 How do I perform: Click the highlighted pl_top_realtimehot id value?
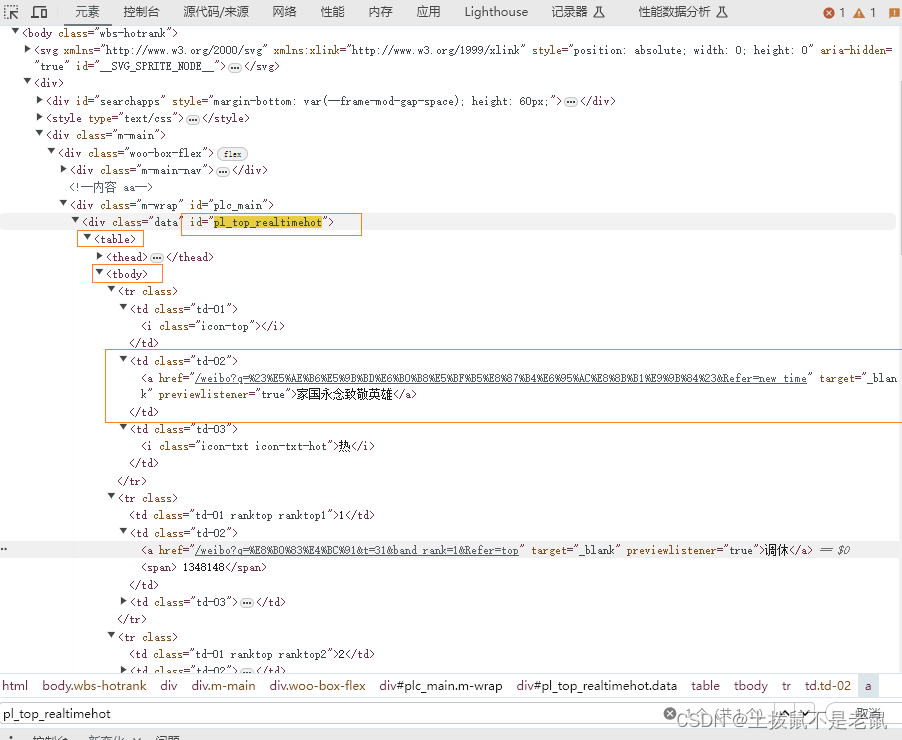267,222
